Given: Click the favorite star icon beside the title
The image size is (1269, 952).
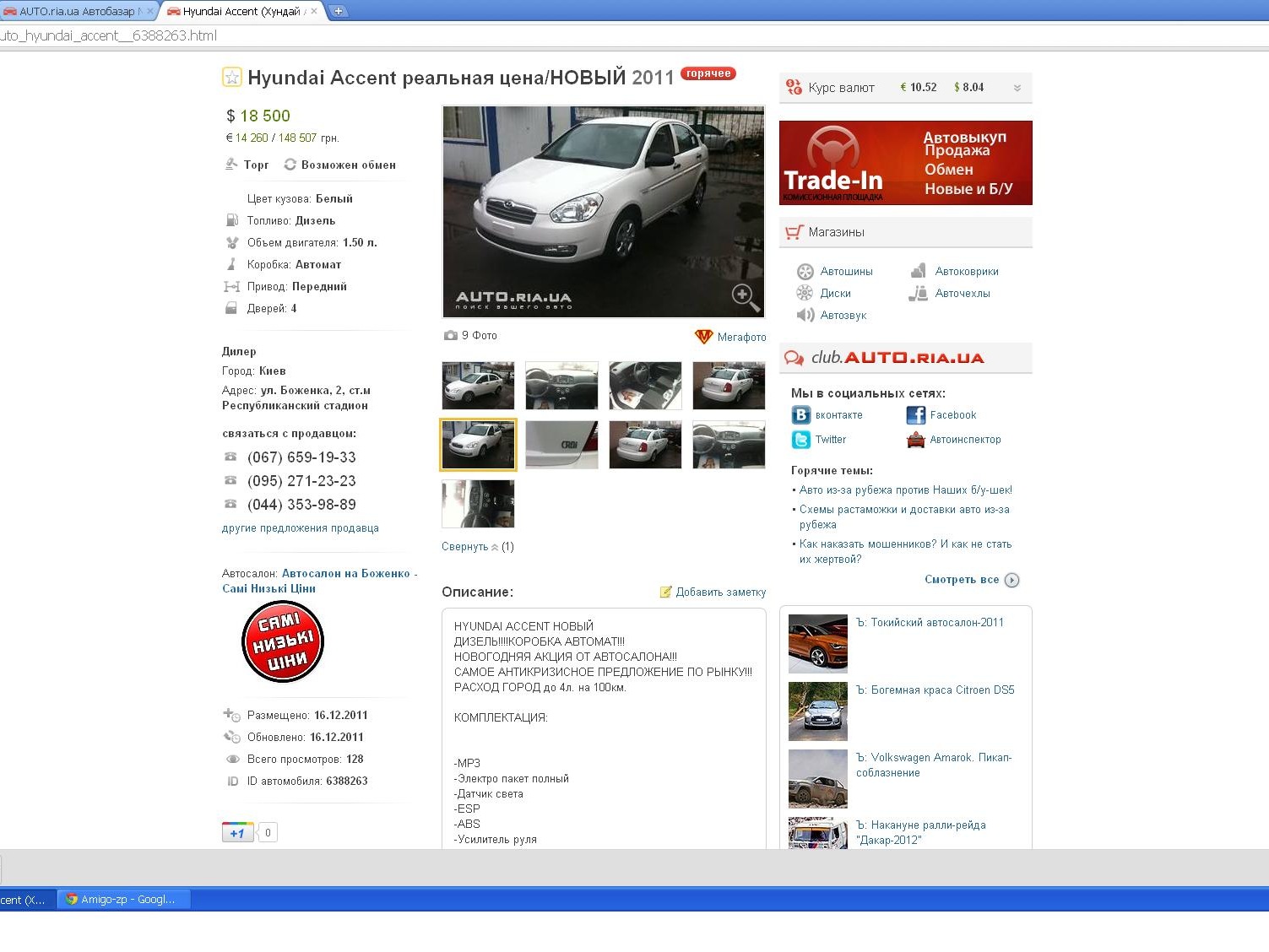Looking at the screenshot, I should pyautogui.click(x=231, y=77).
